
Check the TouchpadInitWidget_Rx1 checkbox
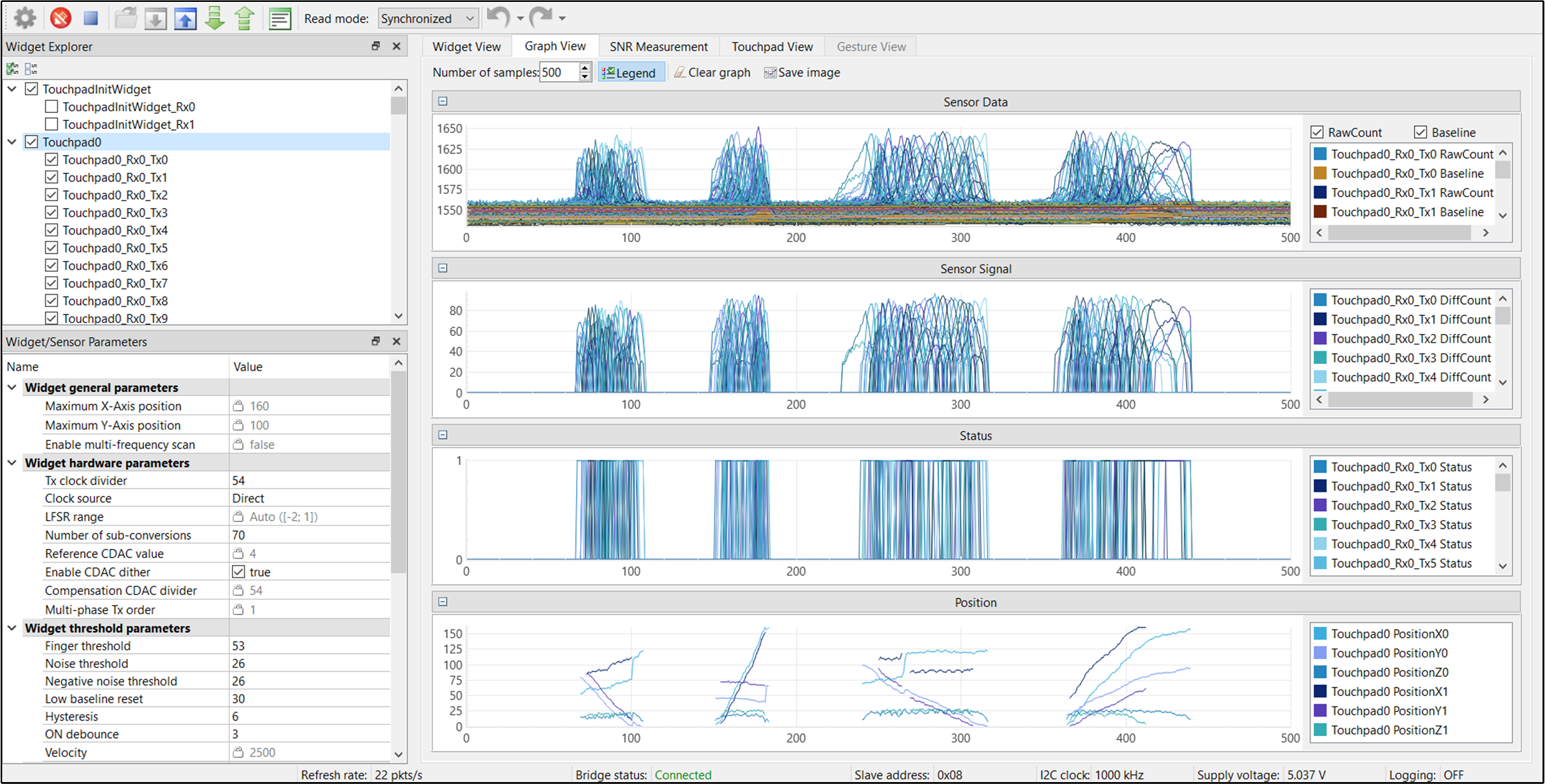point(51,124)
